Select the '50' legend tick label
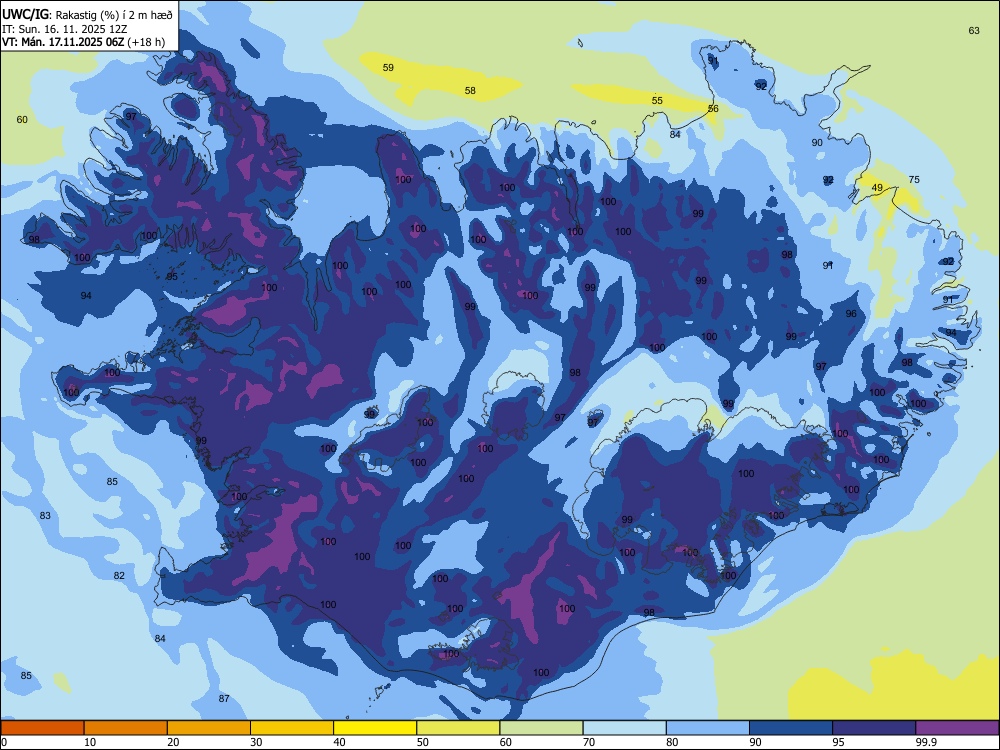This screenshot has height=750, width=1000. point(423,742)
